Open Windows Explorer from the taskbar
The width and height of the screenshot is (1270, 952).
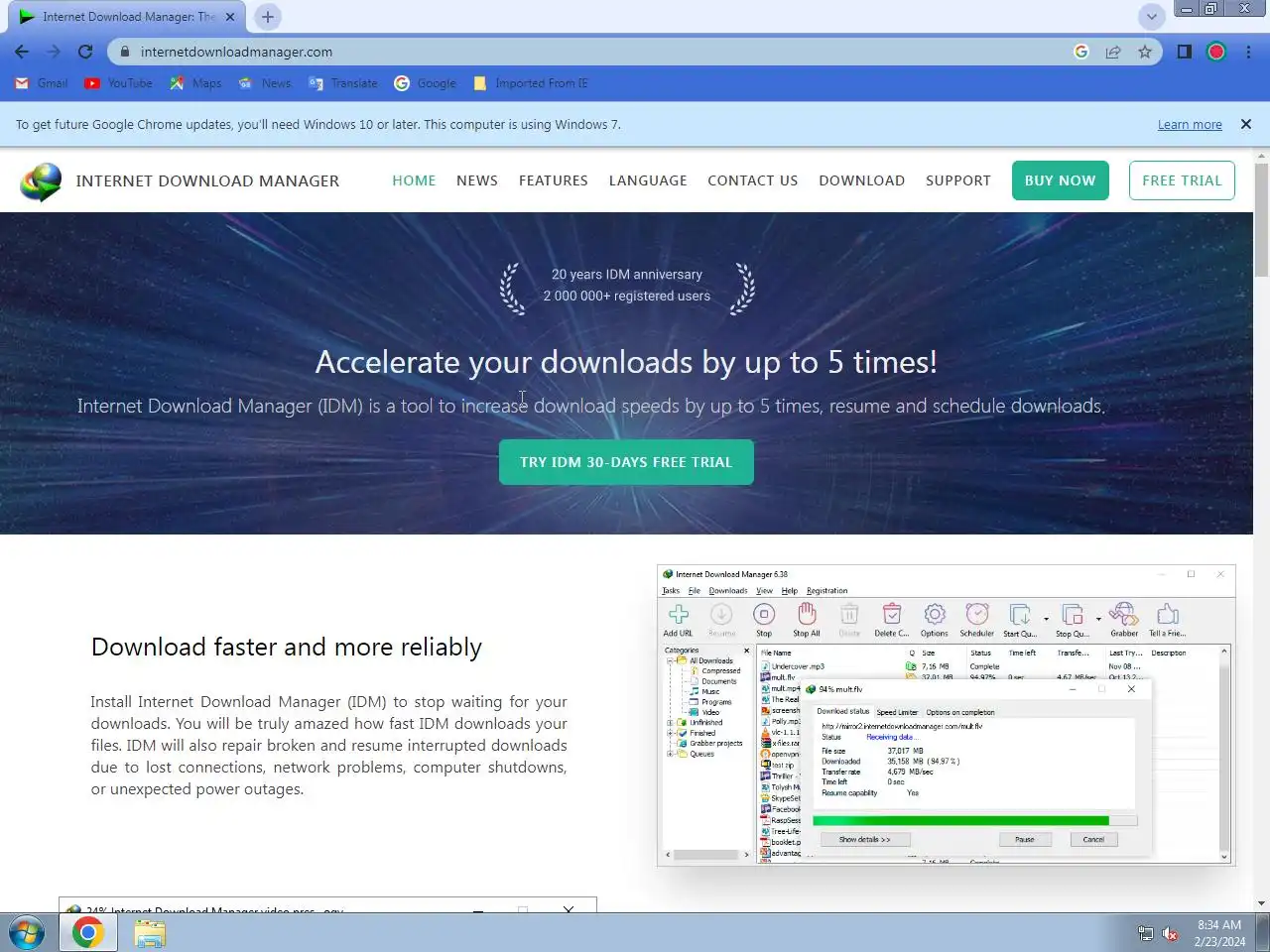point(150,933)
